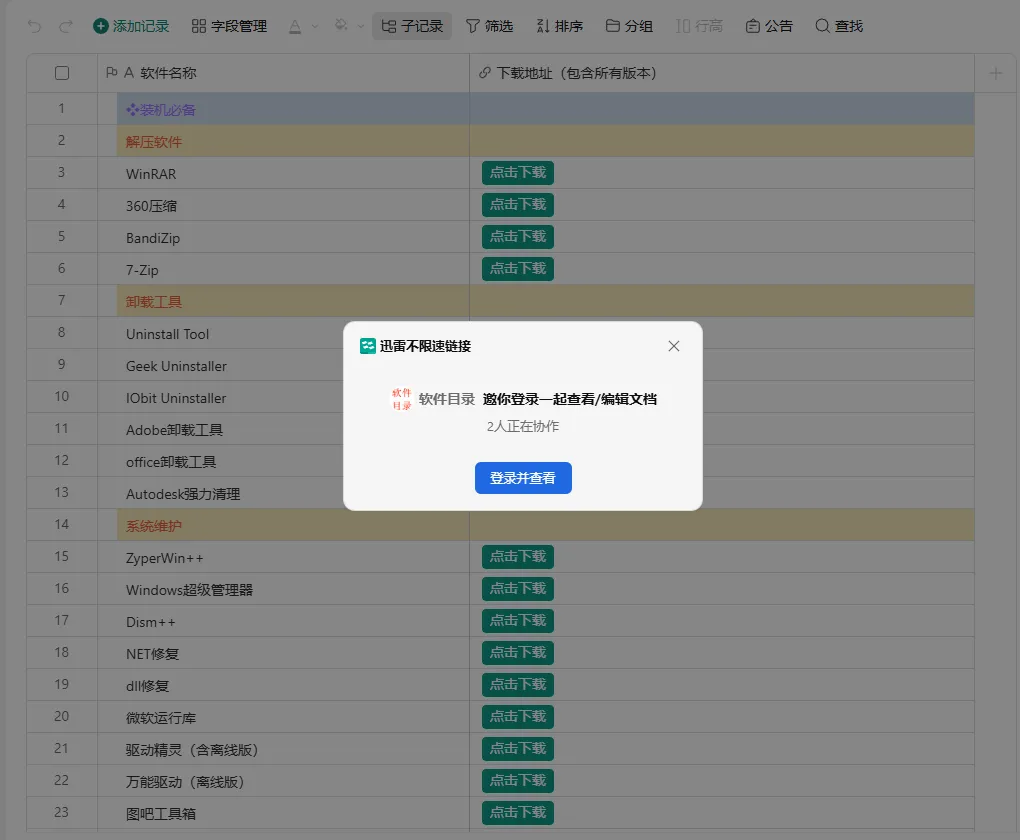Click the WinRAR name cell
The width and height of the screenshot is (1020, 840).
(284, 173)
